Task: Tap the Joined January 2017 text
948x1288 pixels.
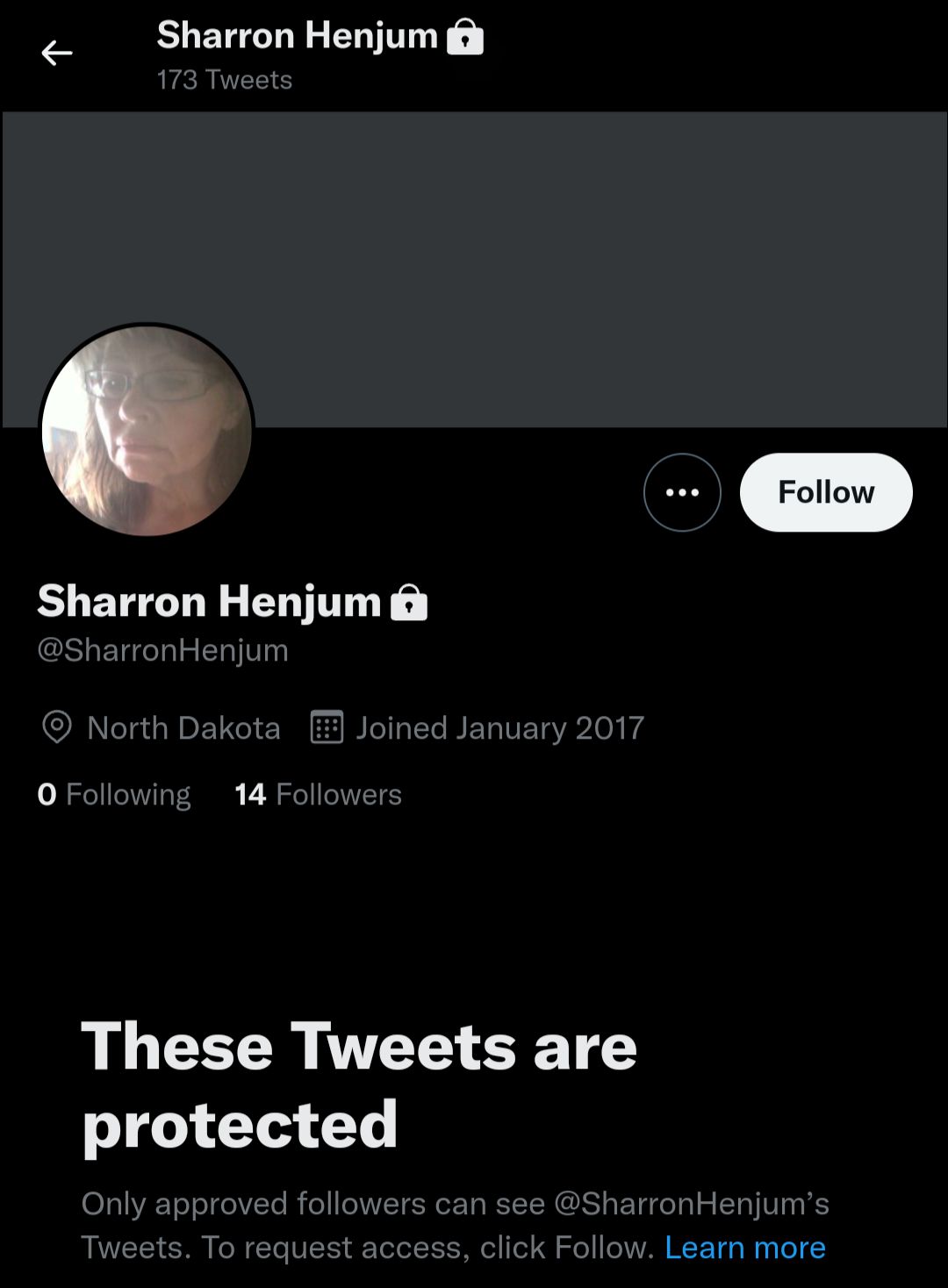Action: coord(500,728)
